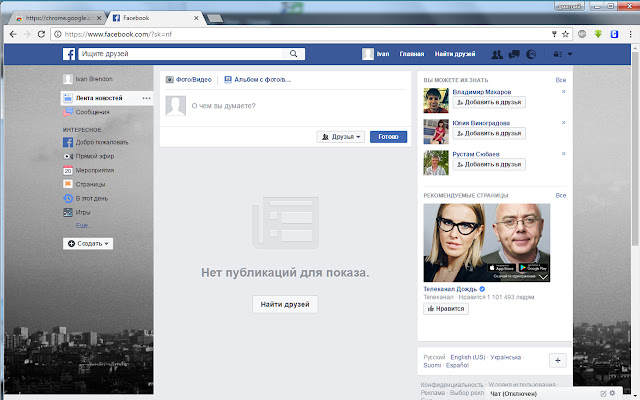Image resolution: width=640 pixels, height=400 pixels.
Task: Open the Телеканал Дождь page thumbnail
Action: pyautogui.click(x=487, y=243)
